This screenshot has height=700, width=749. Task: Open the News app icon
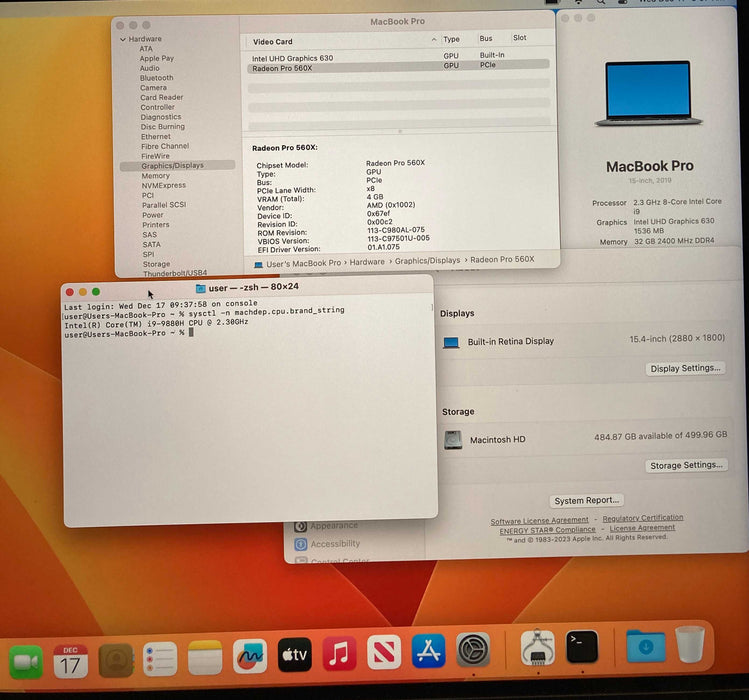click(384, 652)
